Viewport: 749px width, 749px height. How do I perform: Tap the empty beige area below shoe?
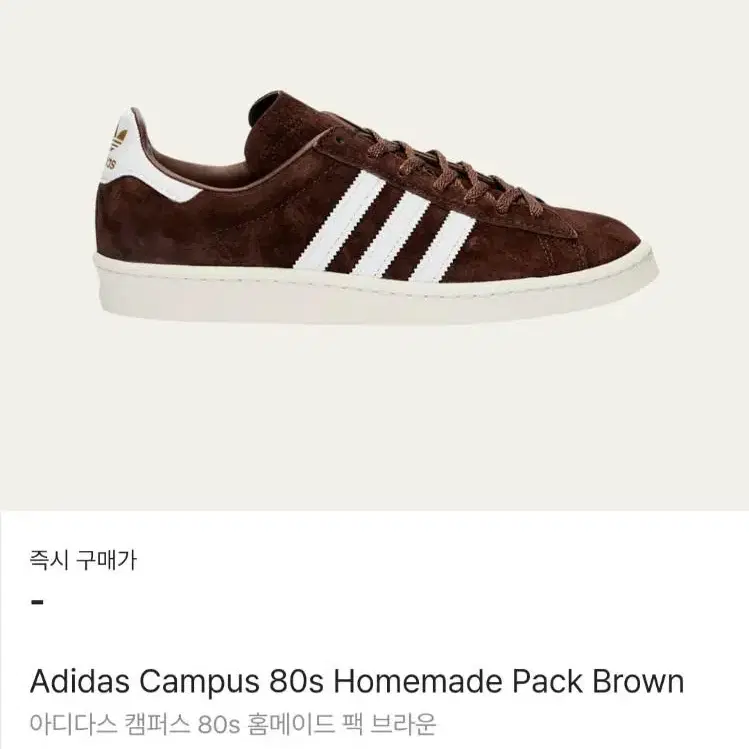click(374, 416)
